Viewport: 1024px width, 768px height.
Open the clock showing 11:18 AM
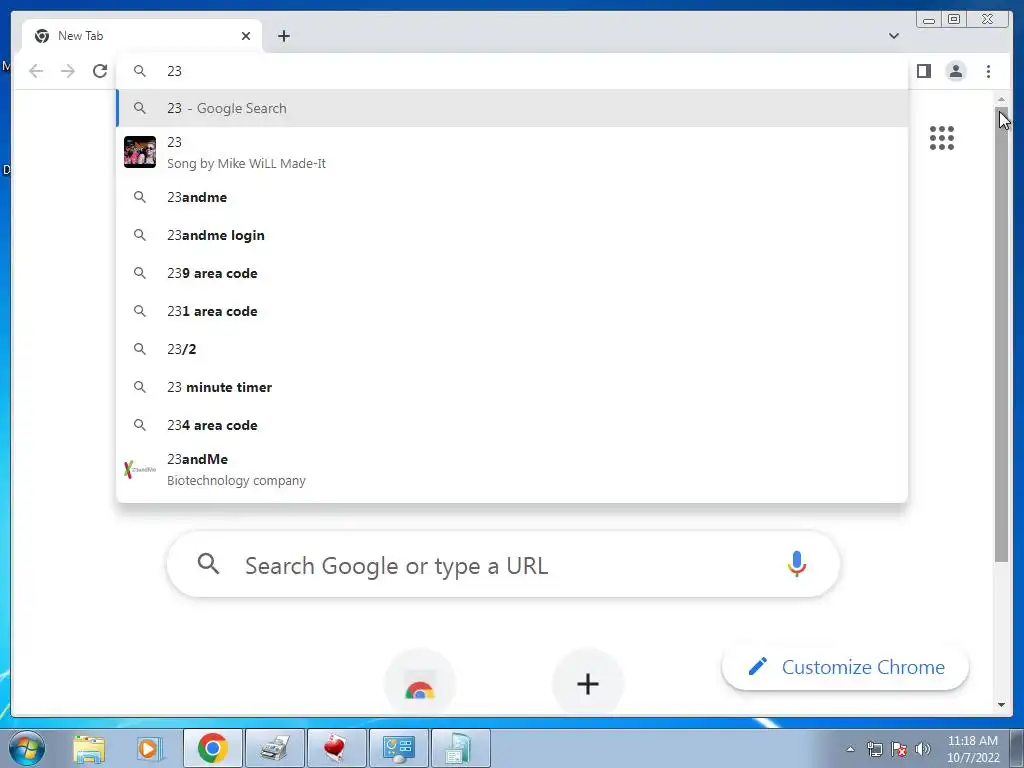972,749
